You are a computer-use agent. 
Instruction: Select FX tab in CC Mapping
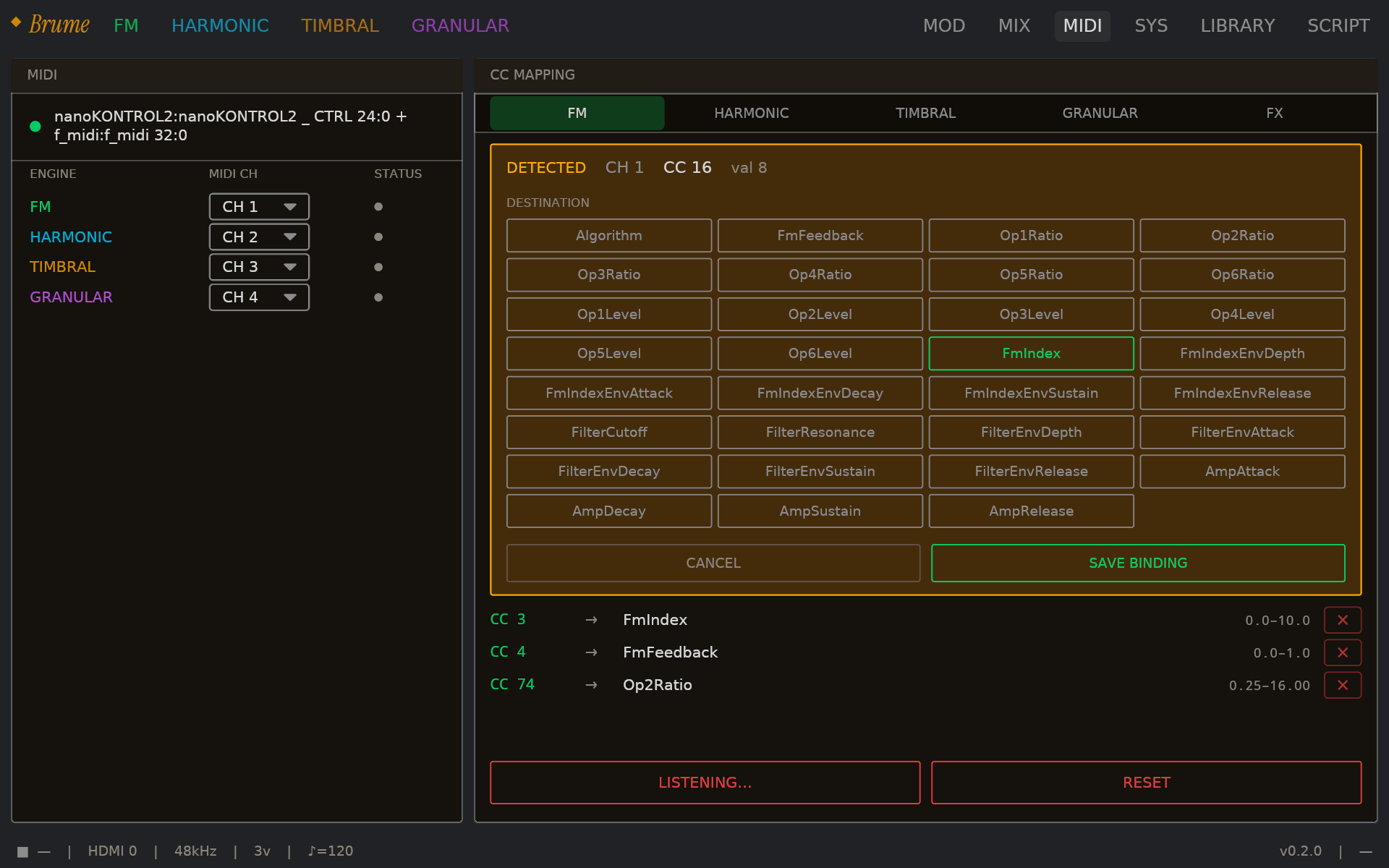[1275, 113]
